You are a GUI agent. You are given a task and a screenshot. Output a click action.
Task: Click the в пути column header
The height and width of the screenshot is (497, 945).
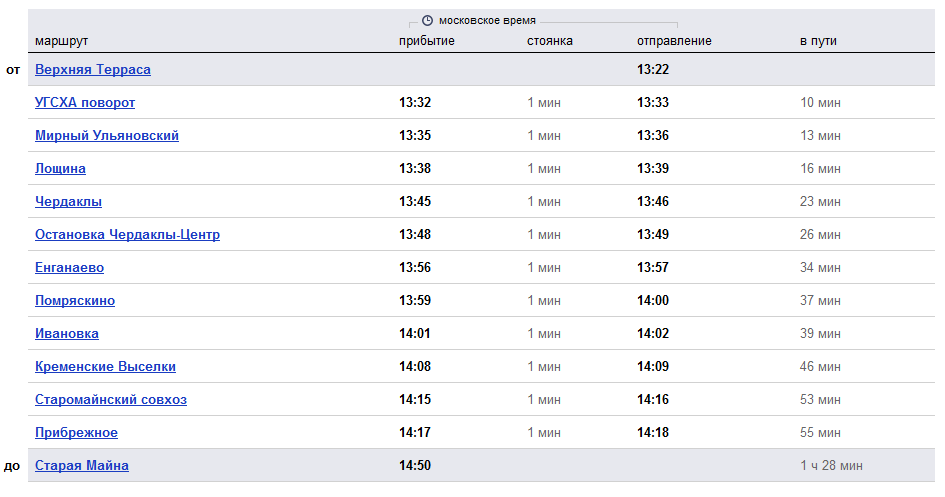[x=818, y=41]
